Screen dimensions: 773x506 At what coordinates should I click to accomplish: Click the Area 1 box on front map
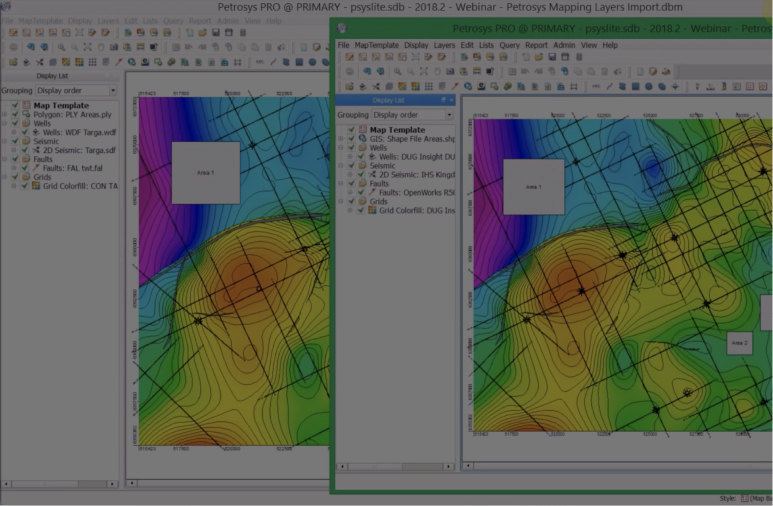tap(533, 186)
